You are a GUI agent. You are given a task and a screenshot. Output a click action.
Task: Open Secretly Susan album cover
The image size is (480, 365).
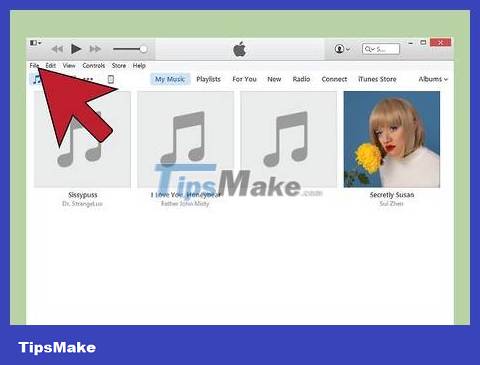point(392,139)
